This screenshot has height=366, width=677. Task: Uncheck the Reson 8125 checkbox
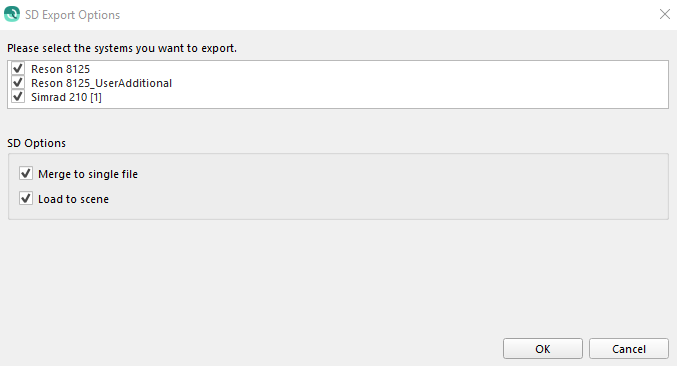click(18, 69)
